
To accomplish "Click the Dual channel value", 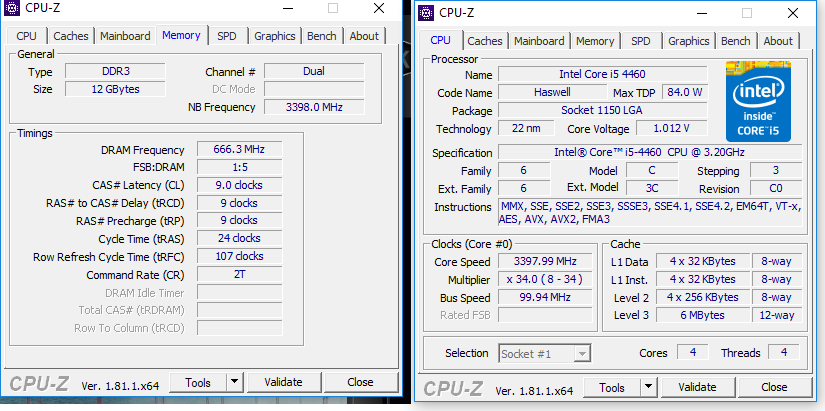I will pos(314,71).
